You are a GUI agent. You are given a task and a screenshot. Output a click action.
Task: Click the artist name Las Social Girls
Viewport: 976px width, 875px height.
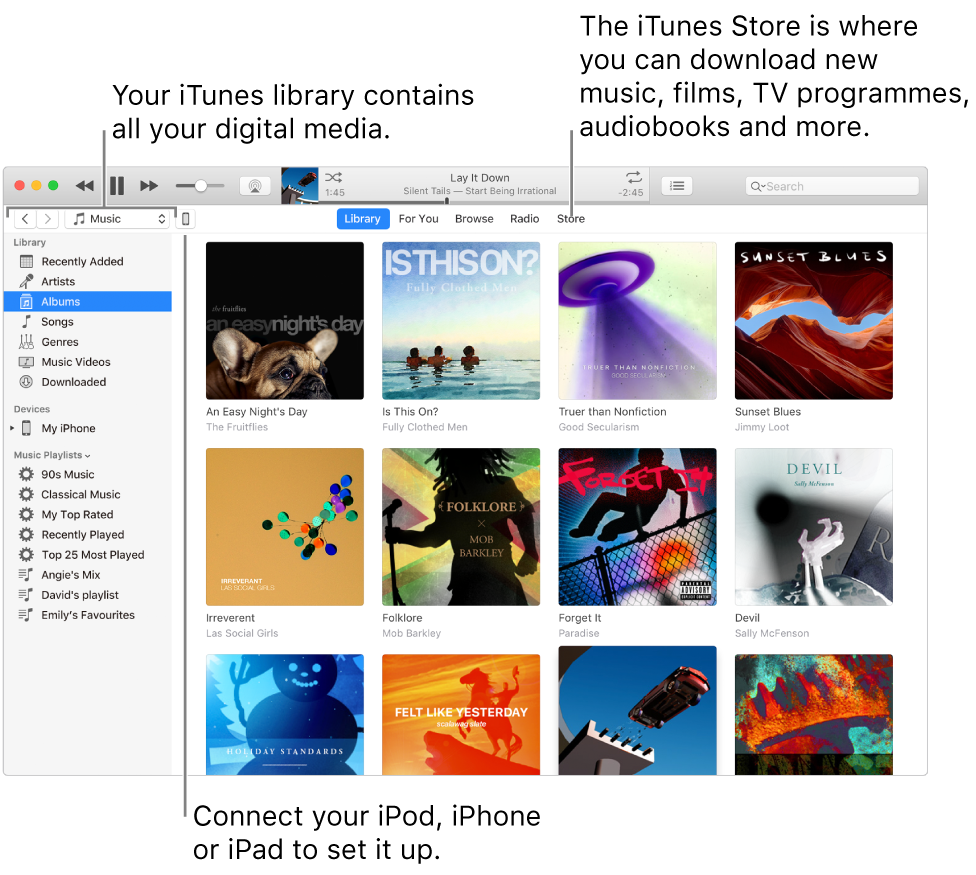point(242,634)
